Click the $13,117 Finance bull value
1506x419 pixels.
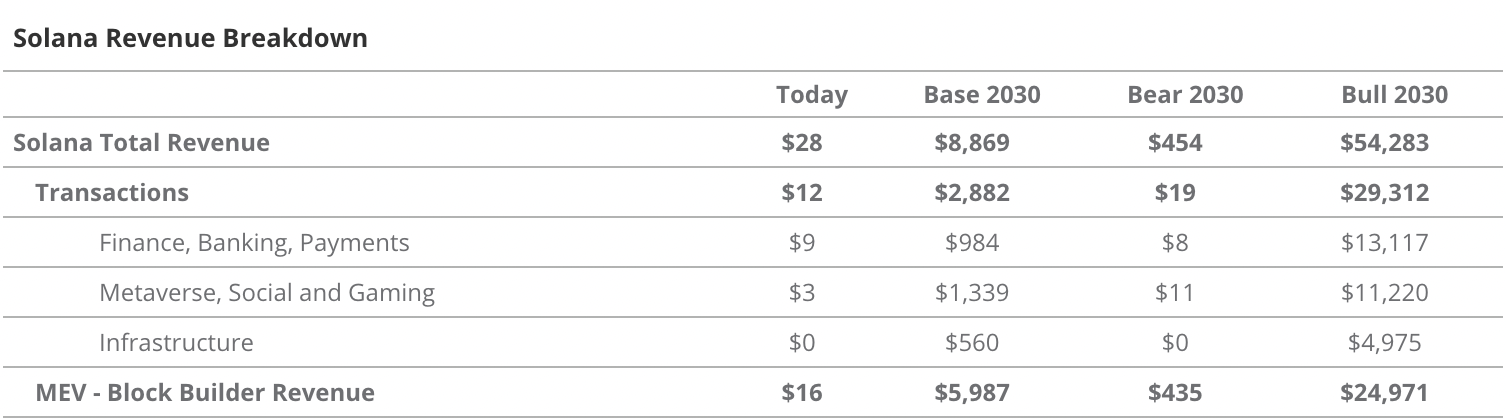(x=1384, y=242)
